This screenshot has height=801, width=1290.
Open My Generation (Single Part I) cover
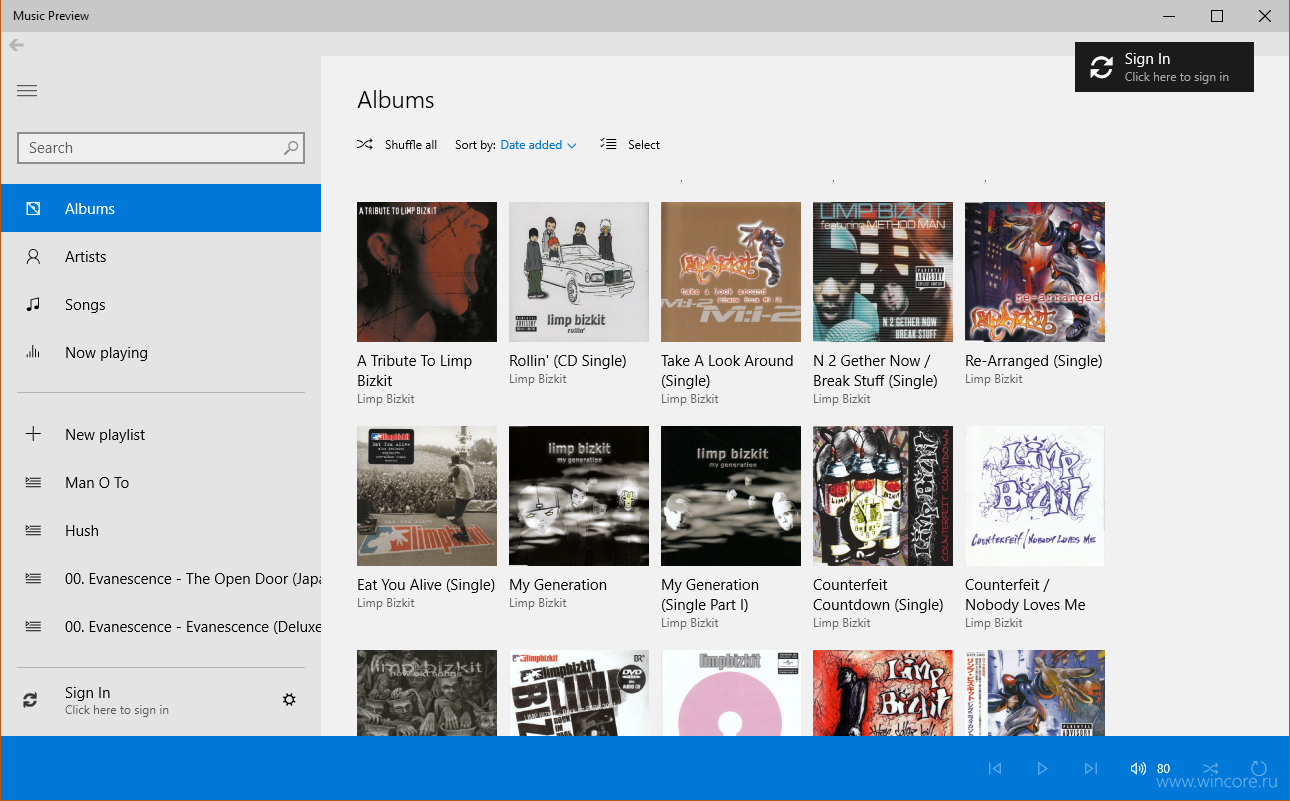(x=731, y=496)
